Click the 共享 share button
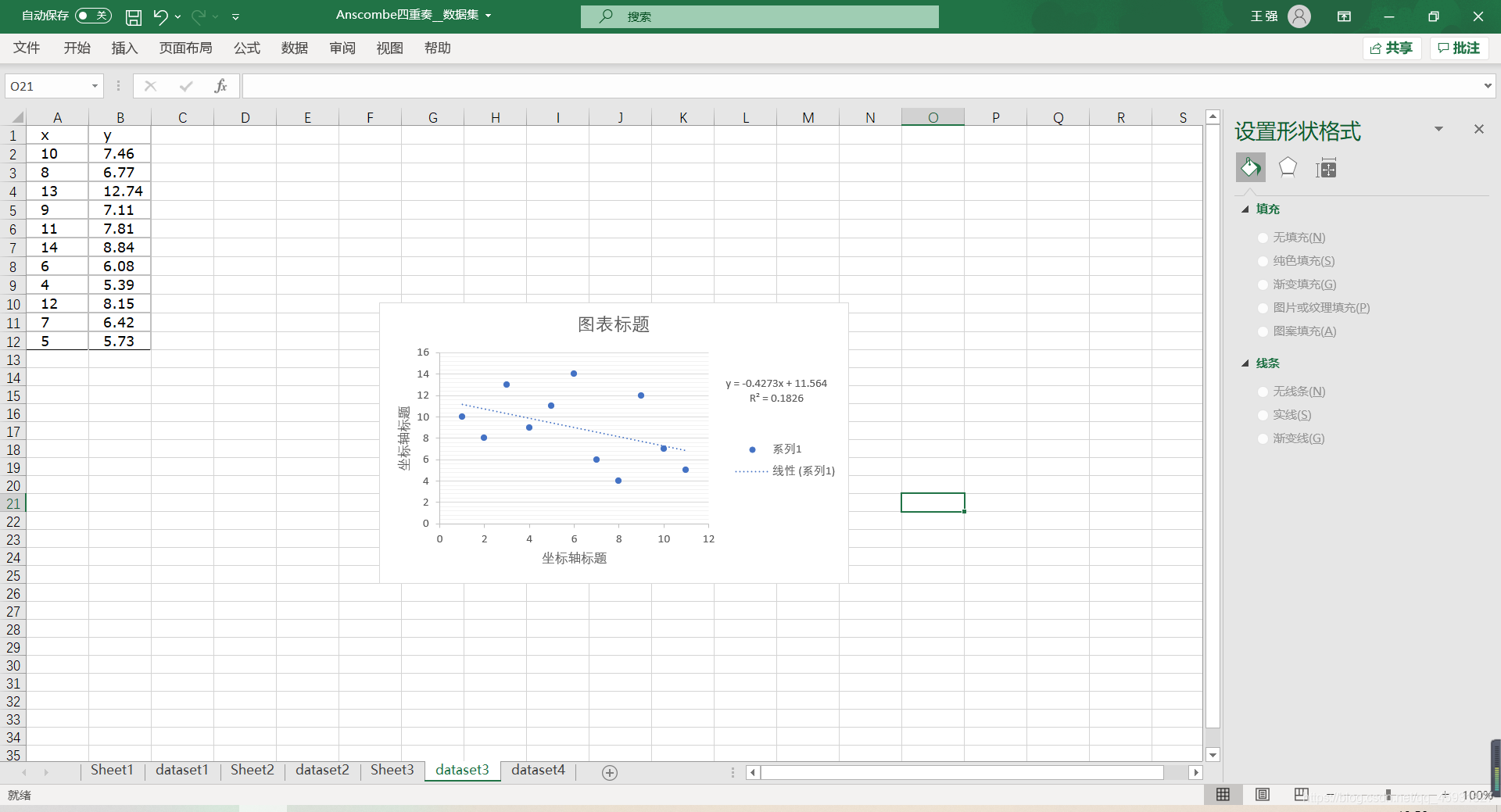This screenshot has height=812, width=1501. 1392,48
